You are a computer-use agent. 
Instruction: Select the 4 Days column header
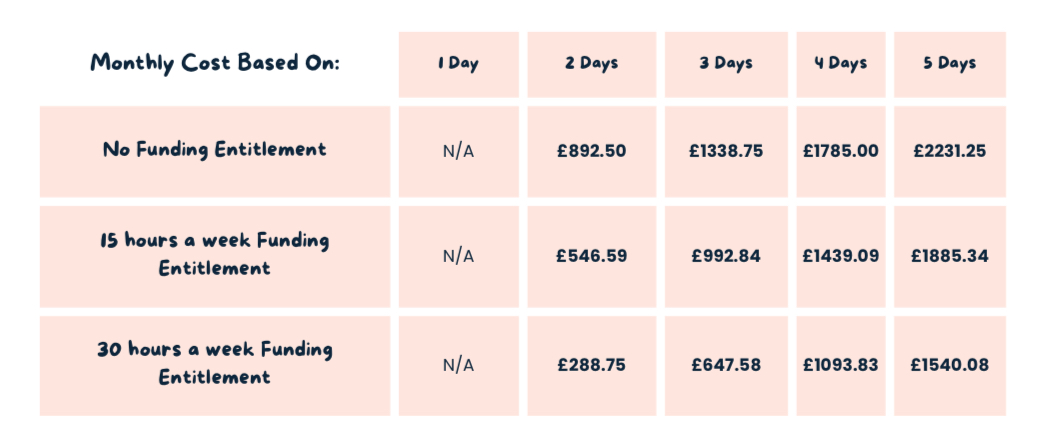click(841, 64)
